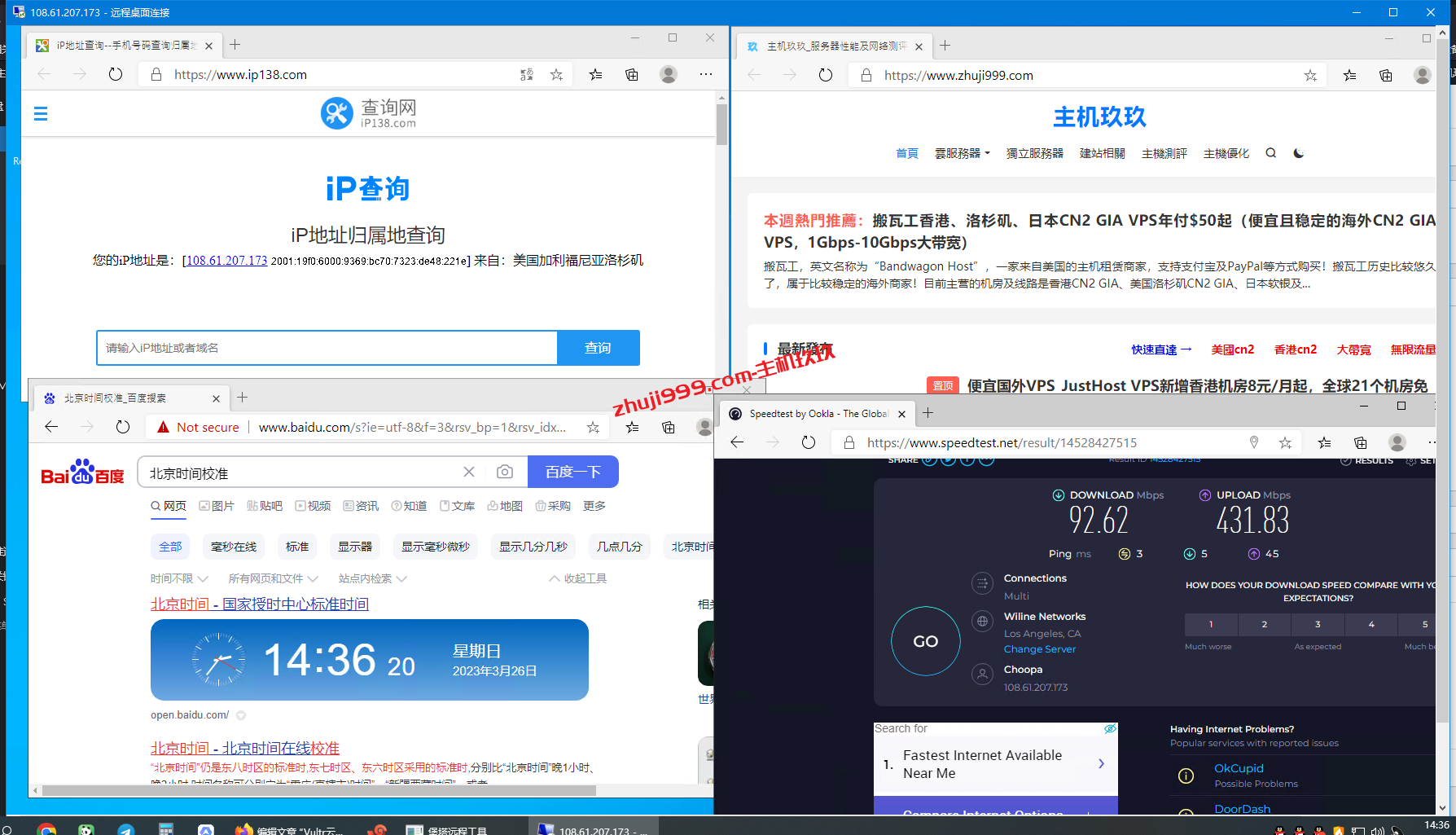Open Baidu image search camera icon
This screenshot has width=1456, height=835.
pos(505,472)
